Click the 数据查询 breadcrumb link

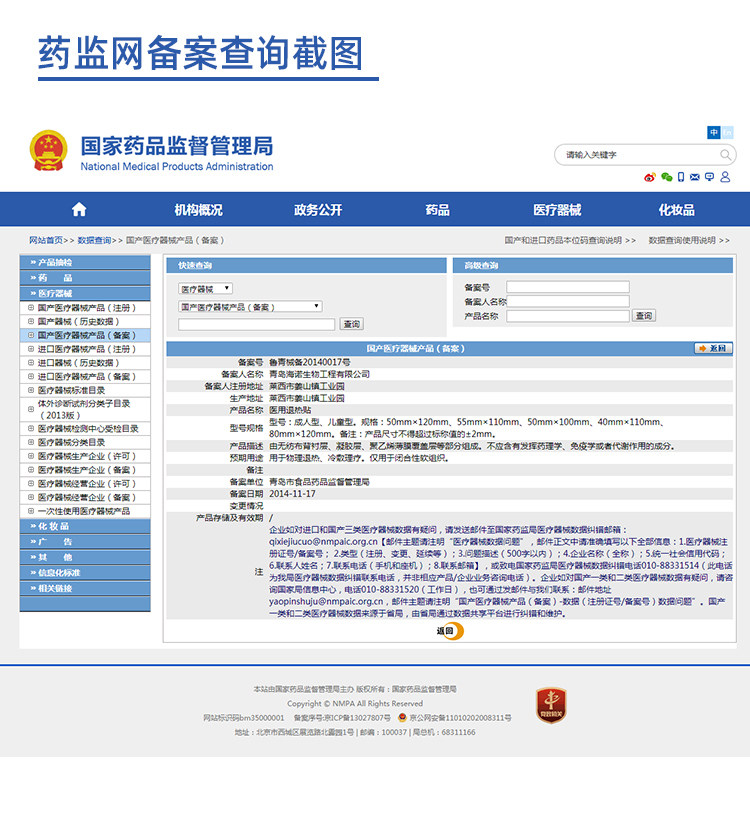(x=94, y=240)
